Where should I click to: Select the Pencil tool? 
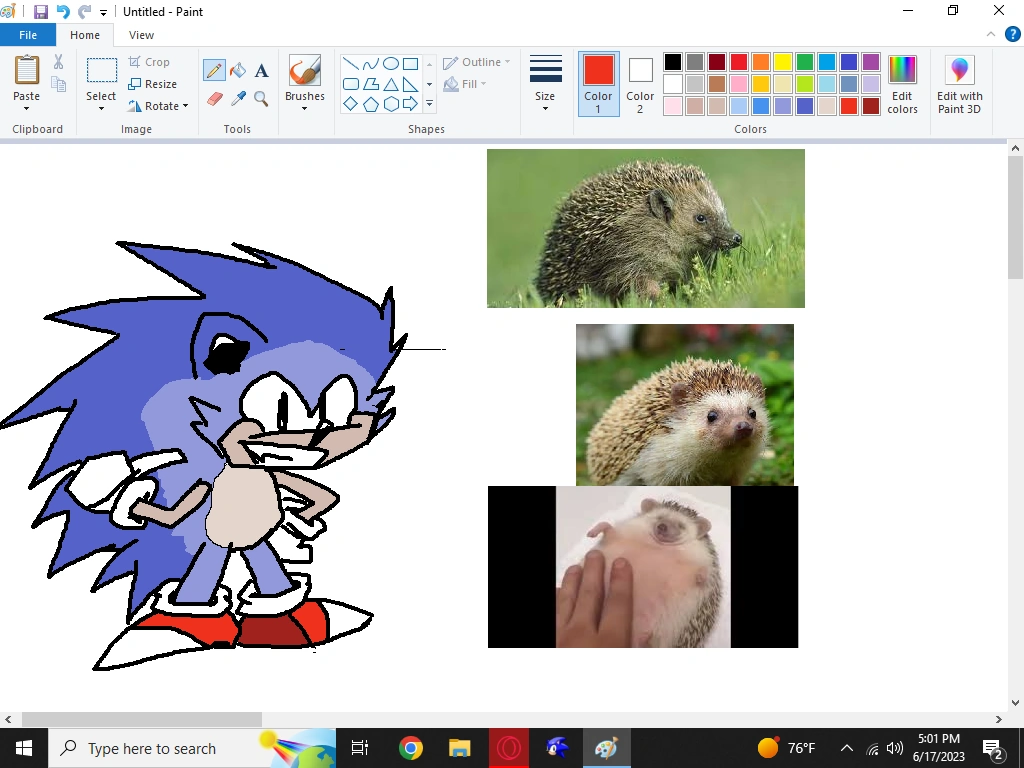tap(213, 70)
